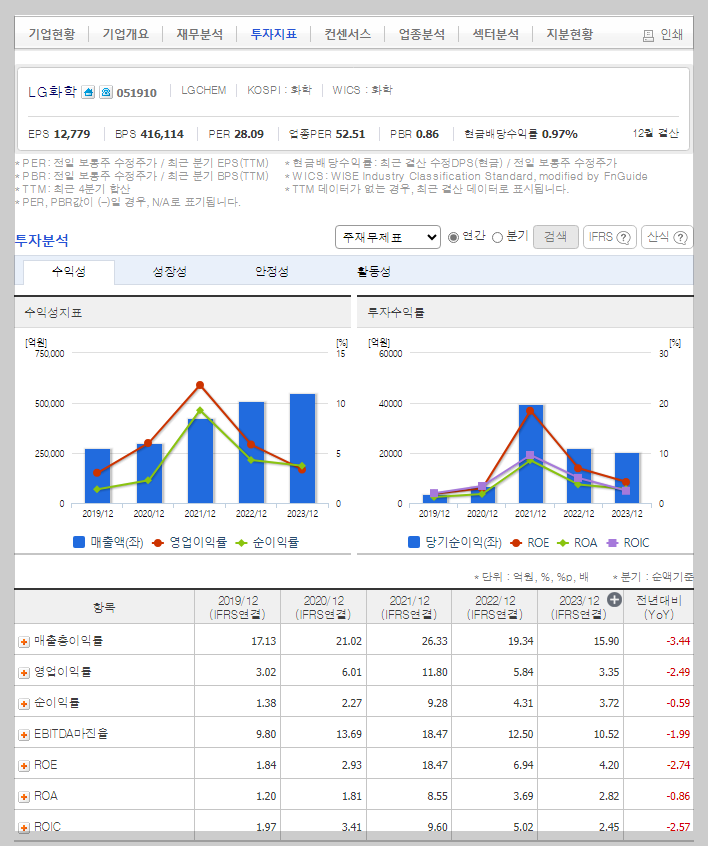Toggle ROA legend green marker
The width and height of the screenshot is (708, 846).
[563, 543]
